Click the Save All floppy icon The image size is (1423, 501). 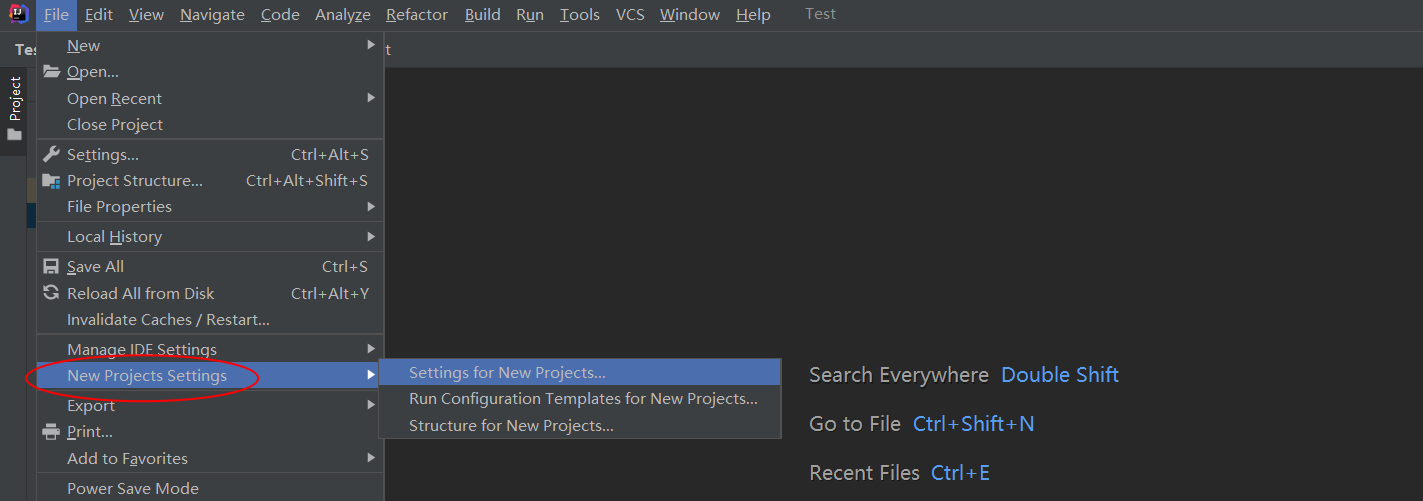pos(51,267)
